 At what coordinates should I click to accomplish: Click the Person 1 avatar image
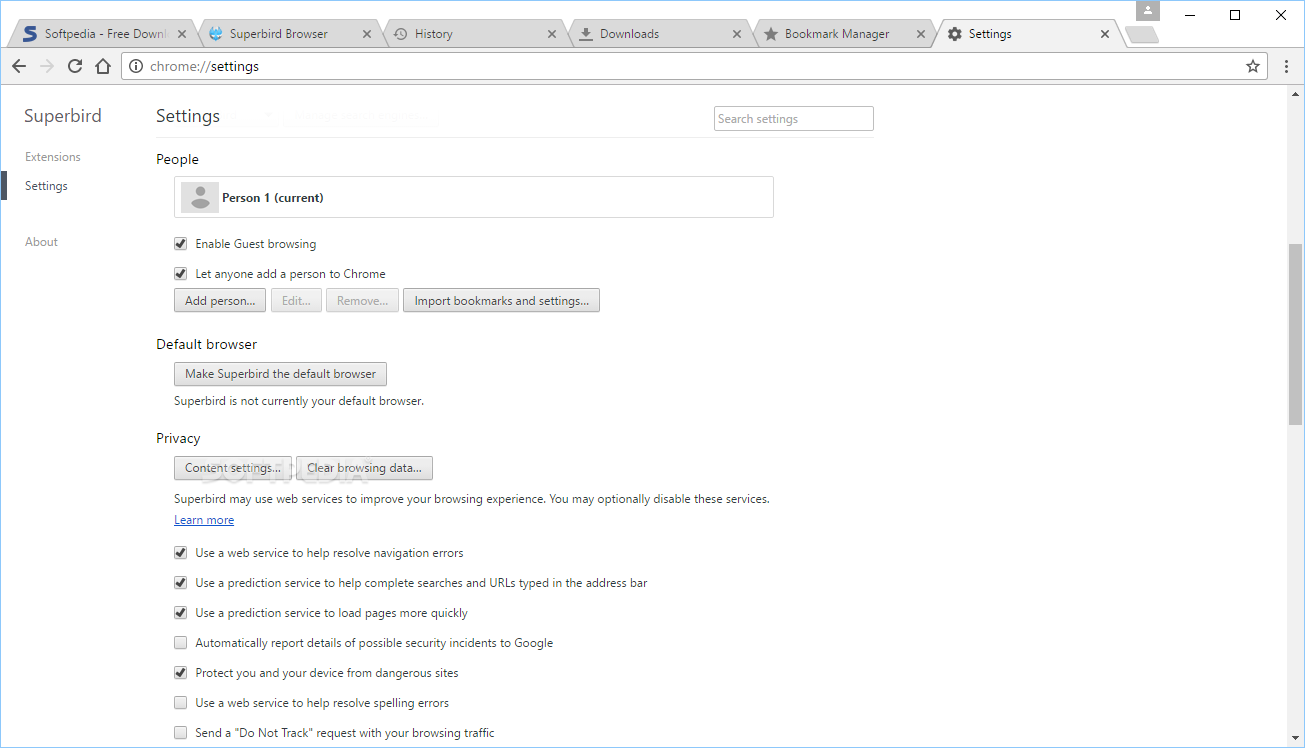(x=200, y=197)
